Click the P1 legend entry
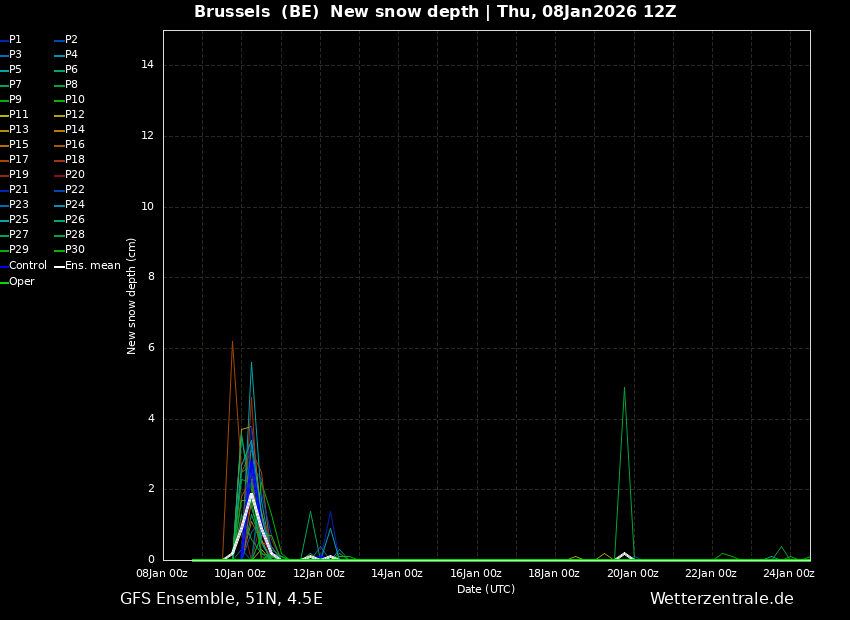850x620 pixels. tap(11, 40)
